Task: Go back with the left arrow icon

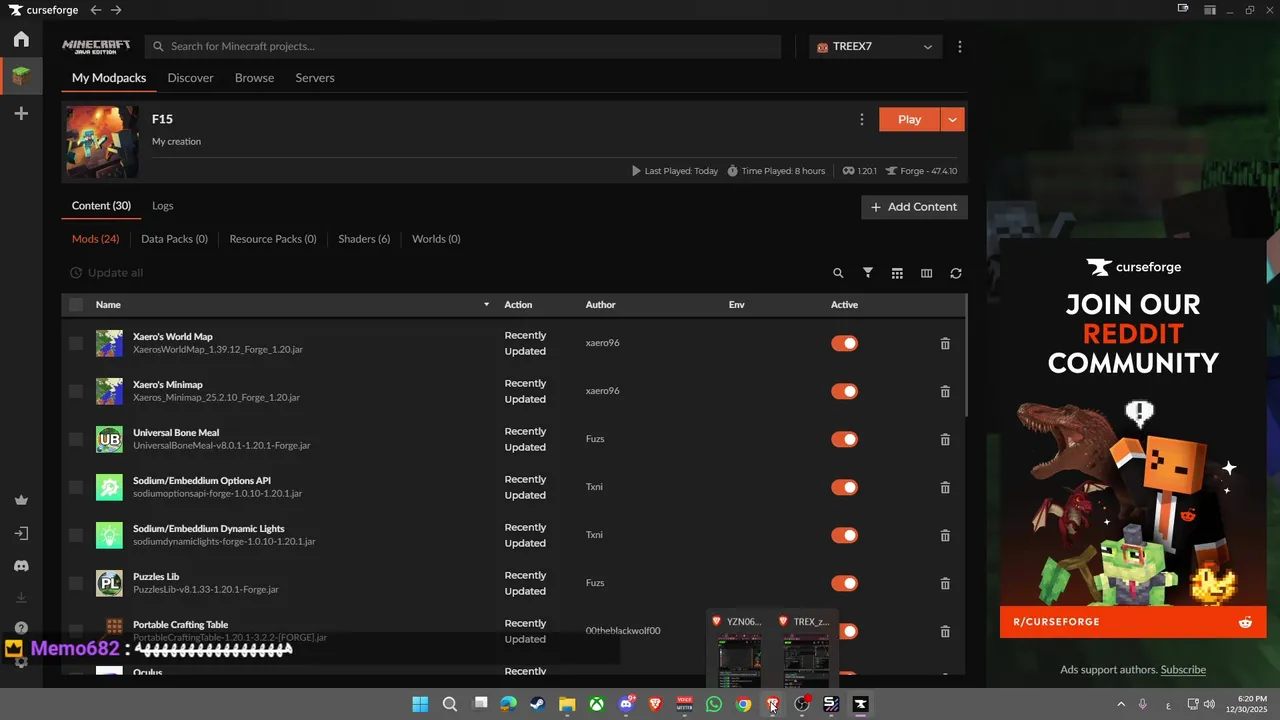Action: point(96,10)
